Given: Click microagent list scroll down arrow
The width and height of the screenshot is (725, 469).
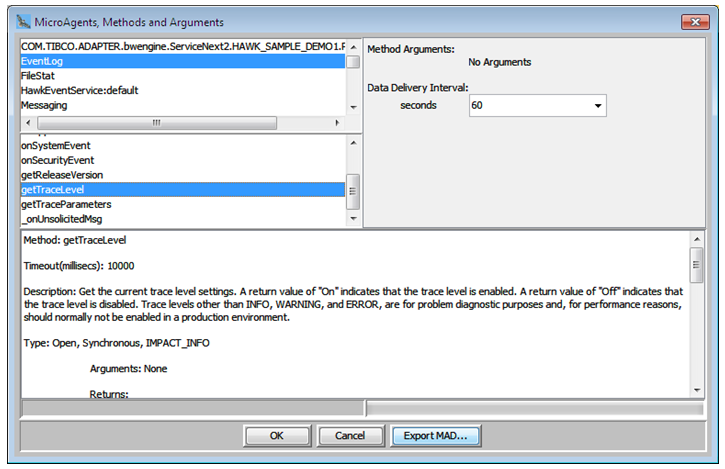Looking at the screenshot, I should pos(354,107).
